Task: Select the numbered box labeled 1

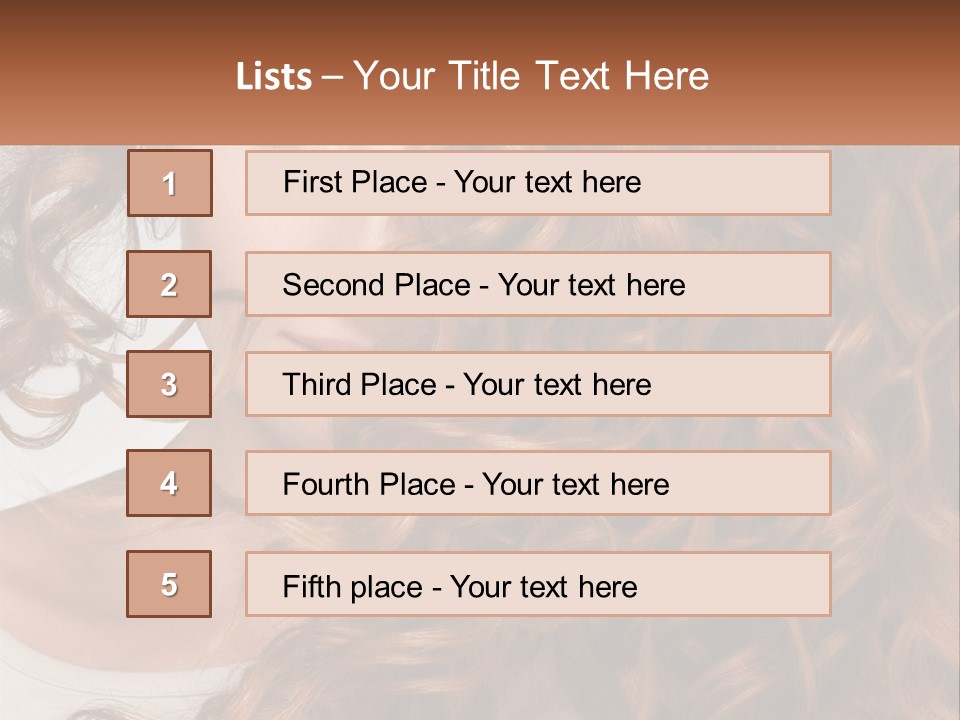Action: pos(170,183)
